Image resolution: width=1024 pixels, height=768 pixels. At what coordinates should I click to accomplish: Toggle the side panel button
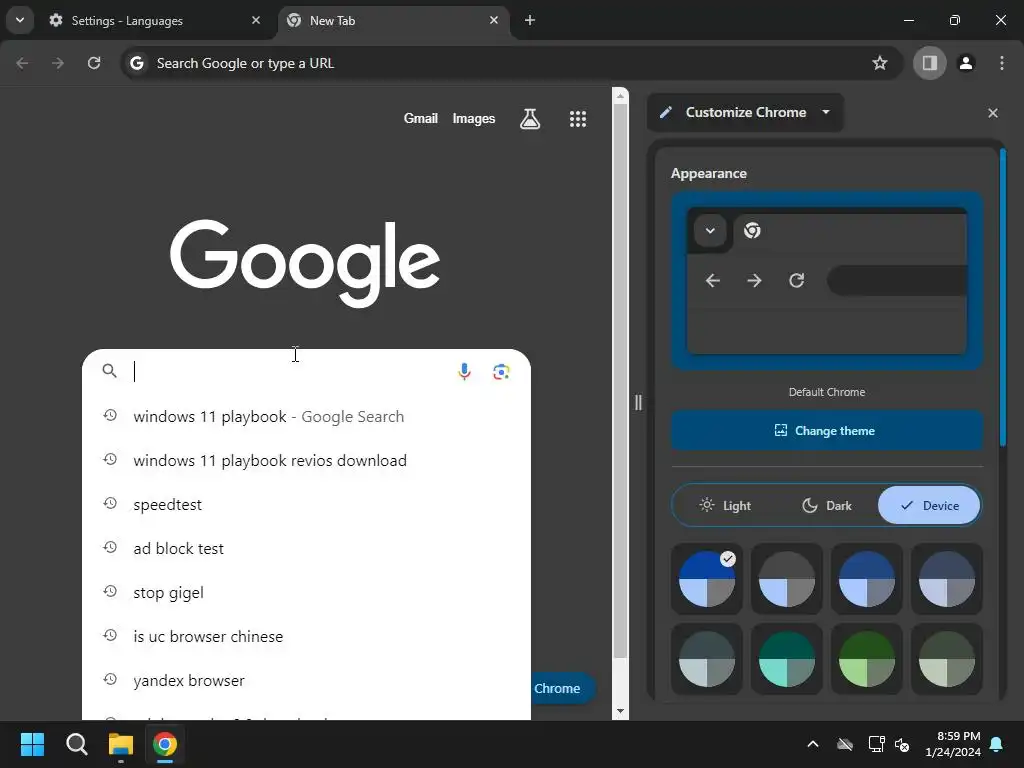pos(929,63)
